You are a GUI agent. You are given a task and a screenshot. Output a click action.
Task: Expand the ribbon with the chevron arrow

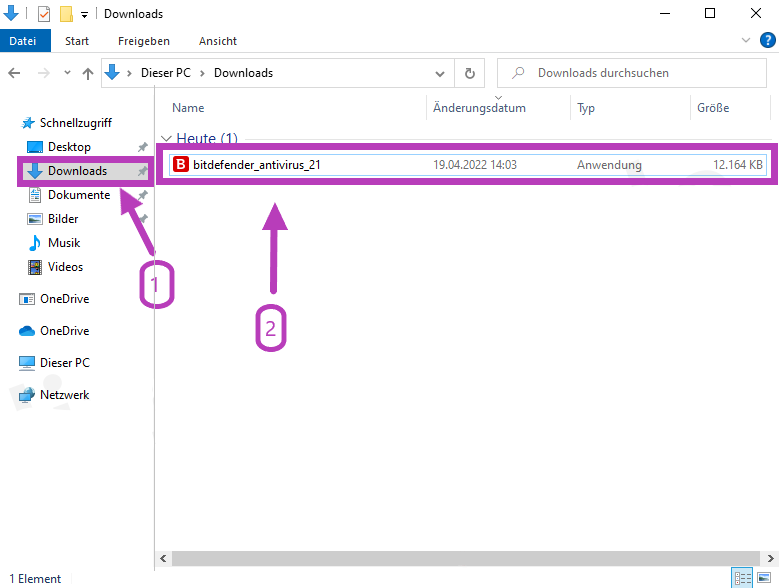[x=746, y=41]
